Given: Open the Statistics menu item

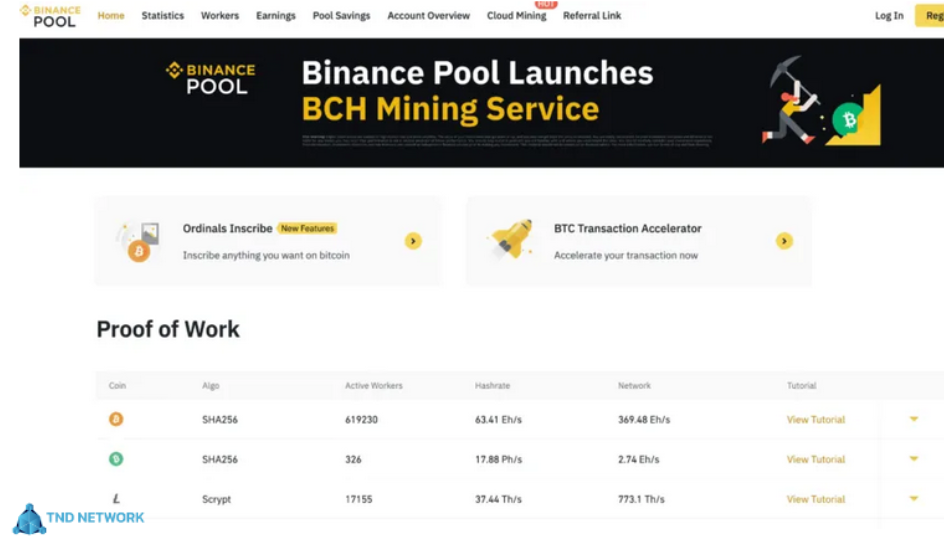Looking at the screenshot, I should tap(163, 16).
